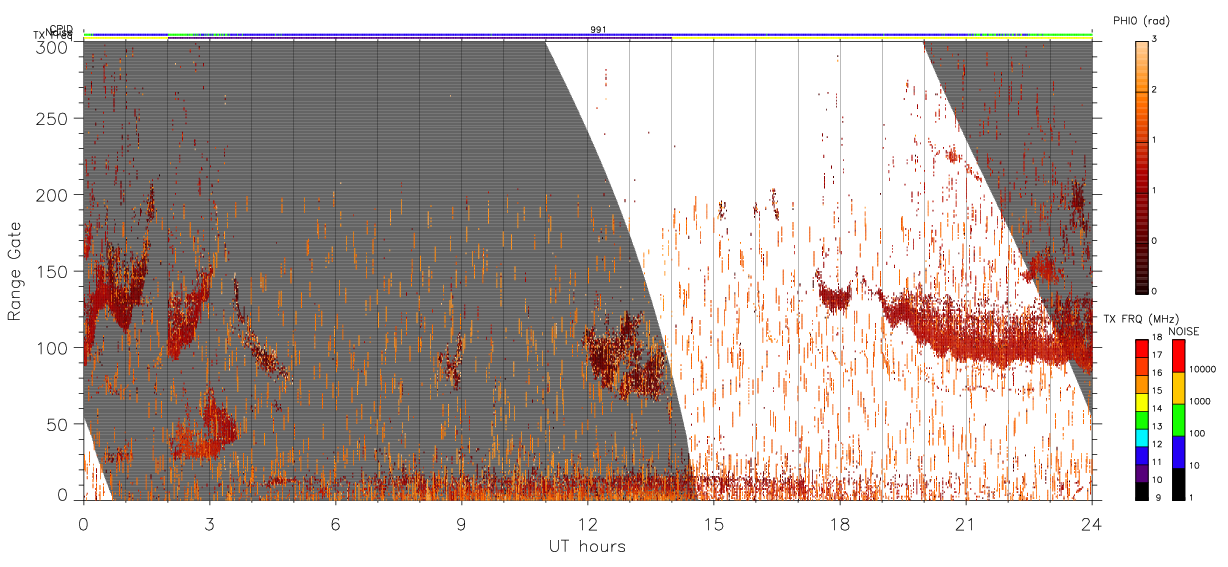Click the PHI0 colorbar tick label 3

tap(1156, 39)
